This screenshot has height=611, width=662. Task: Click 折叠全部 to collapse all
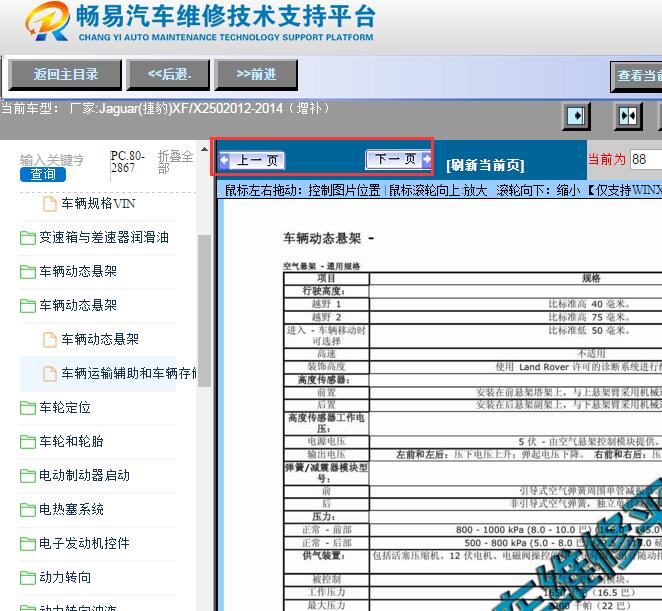pos(175,162)
